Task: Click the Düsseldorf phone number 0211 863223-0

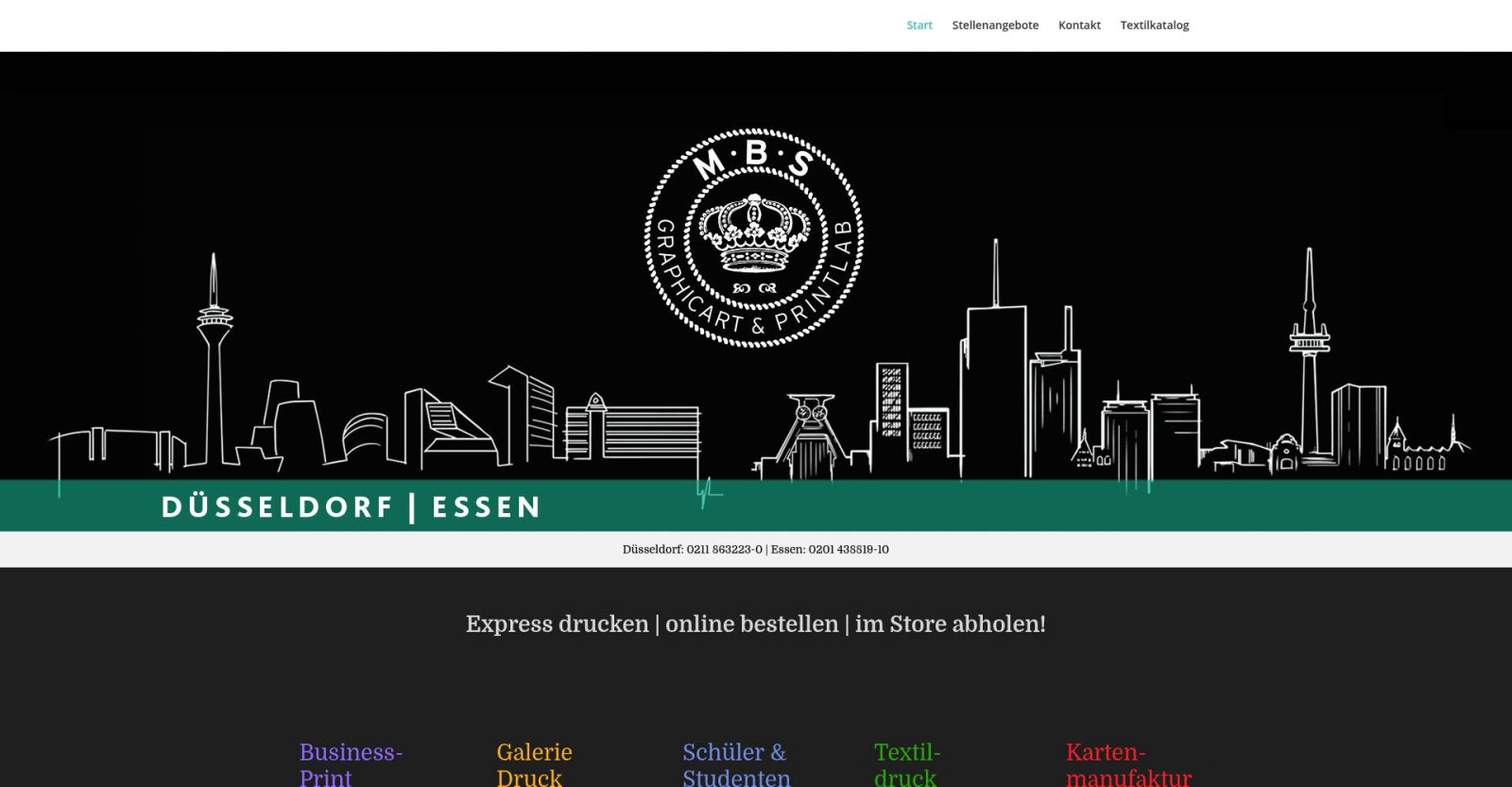Action: (x=724, y=550)
